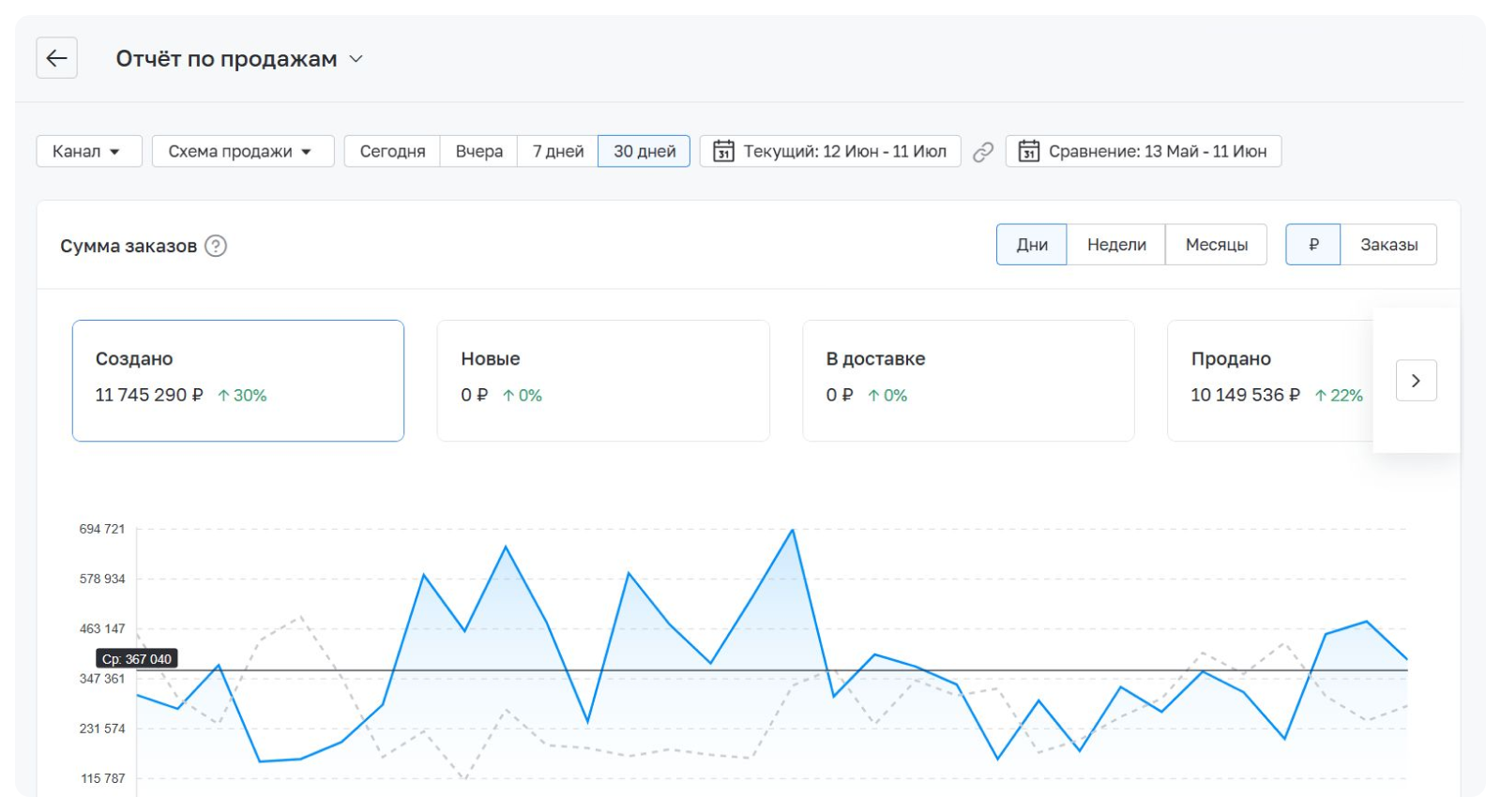The image size is (1501, 812).
Task: Click the calendar icon in Сравнение date field
Action: pyautogui.click(x=1028, y=152)
